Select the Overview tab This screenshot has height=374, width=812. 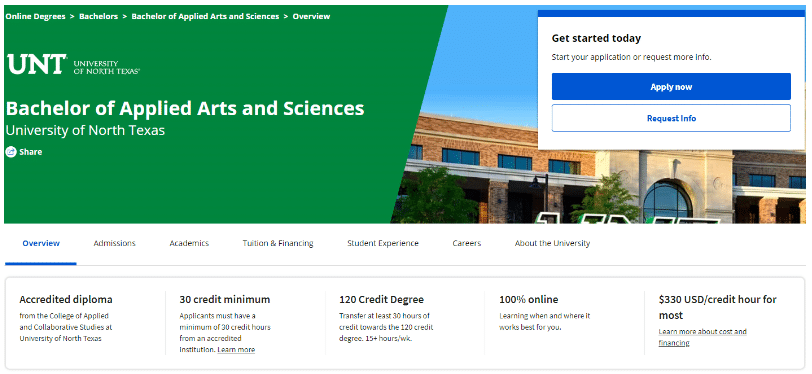click(x=41, y=243)
